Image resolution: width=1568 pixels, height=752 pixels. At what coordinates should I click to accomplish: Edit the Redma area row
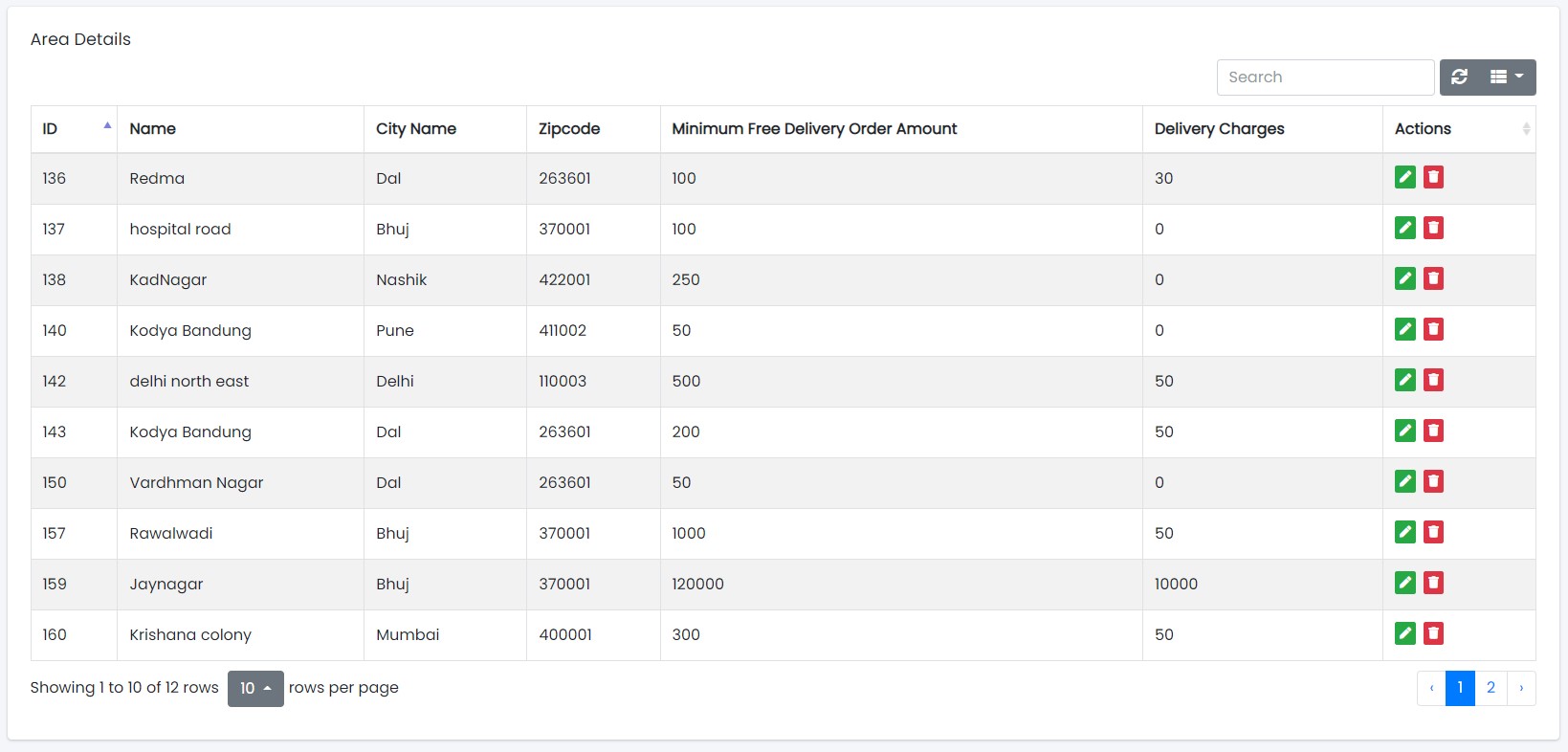(1404, 177)
